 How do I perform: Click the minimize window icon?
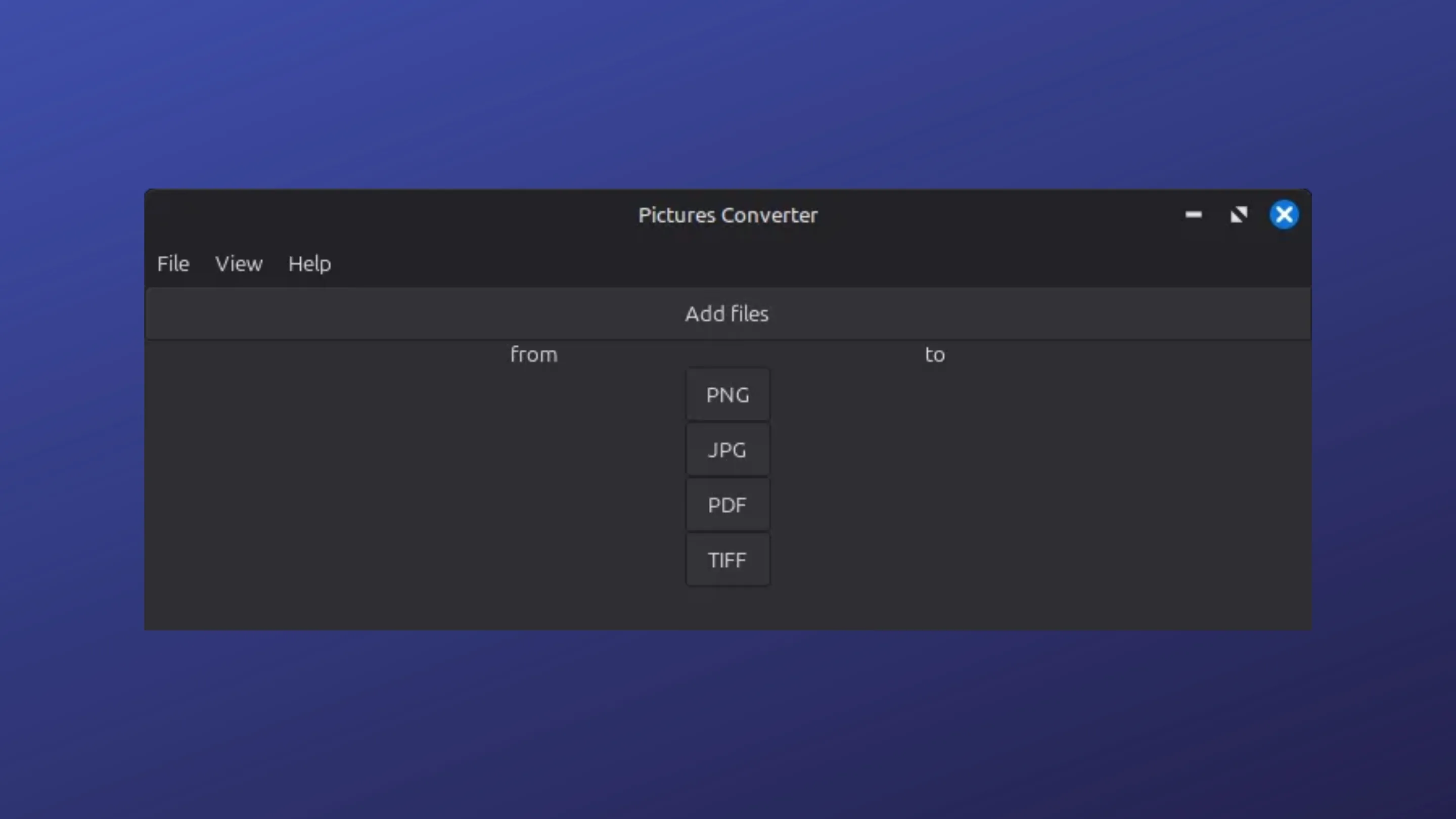(1194, 215)
